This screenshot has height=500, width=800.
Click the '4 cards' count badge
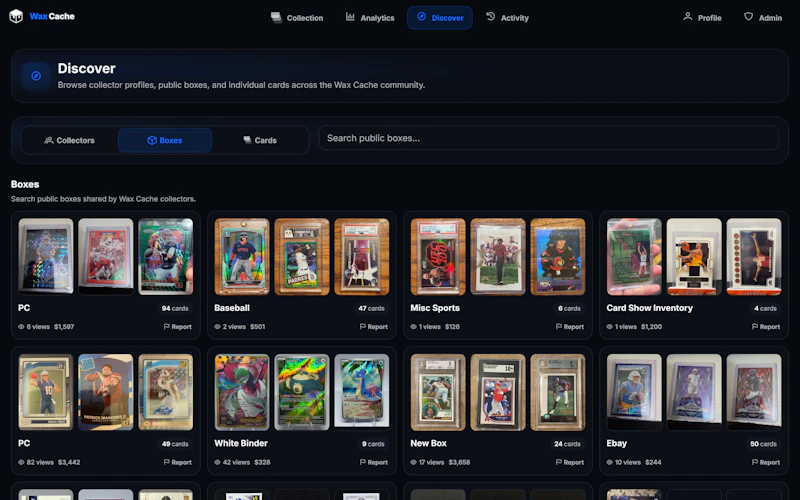tap(765, 309)
